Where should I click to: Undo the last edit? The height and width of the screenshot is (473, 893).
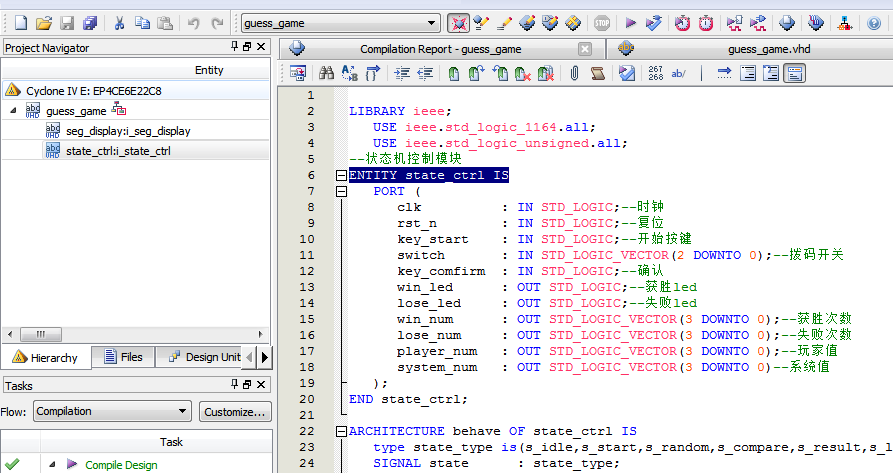pos(194,23)
